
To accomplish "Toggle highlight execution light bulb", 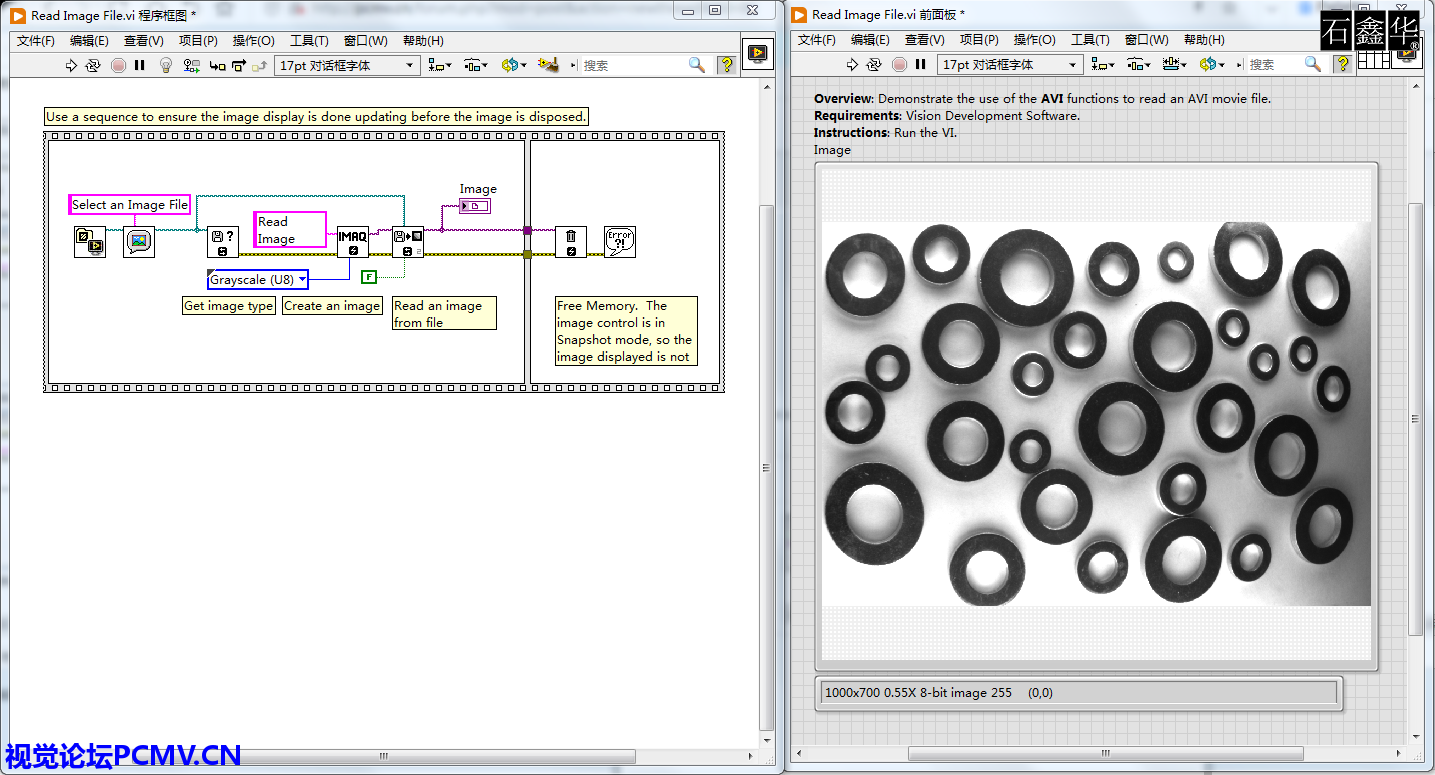I will pyautogui.click(x=167, y=65).
